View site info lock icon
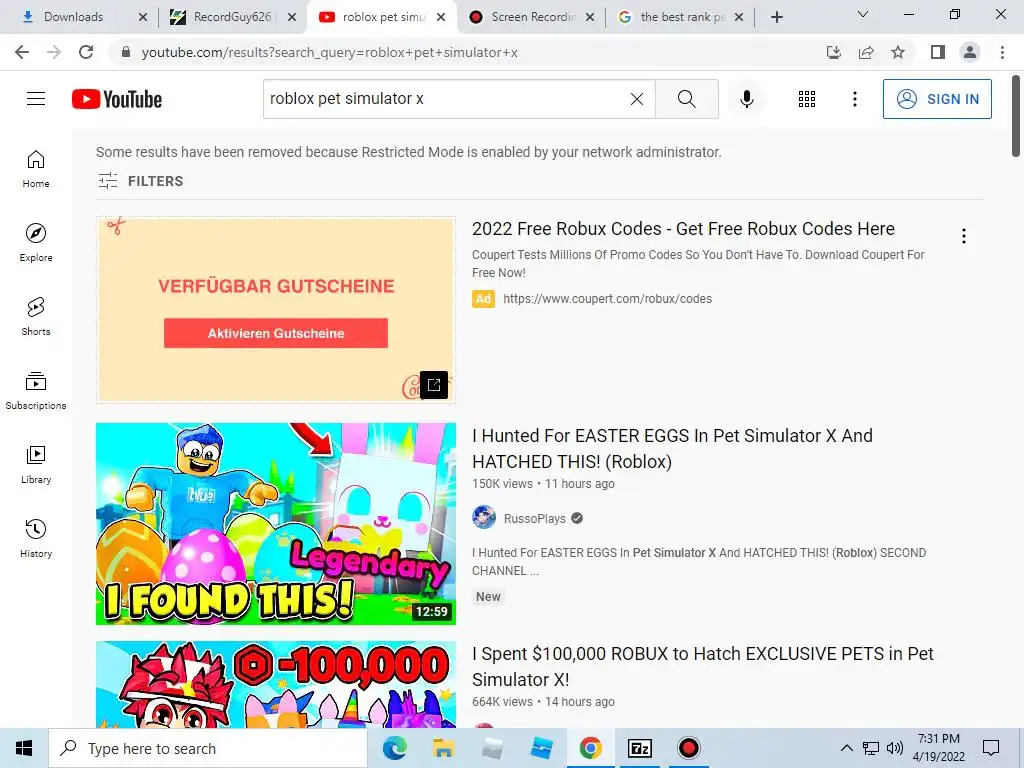This screenshot has width=1024, height=768. (125, 52)
